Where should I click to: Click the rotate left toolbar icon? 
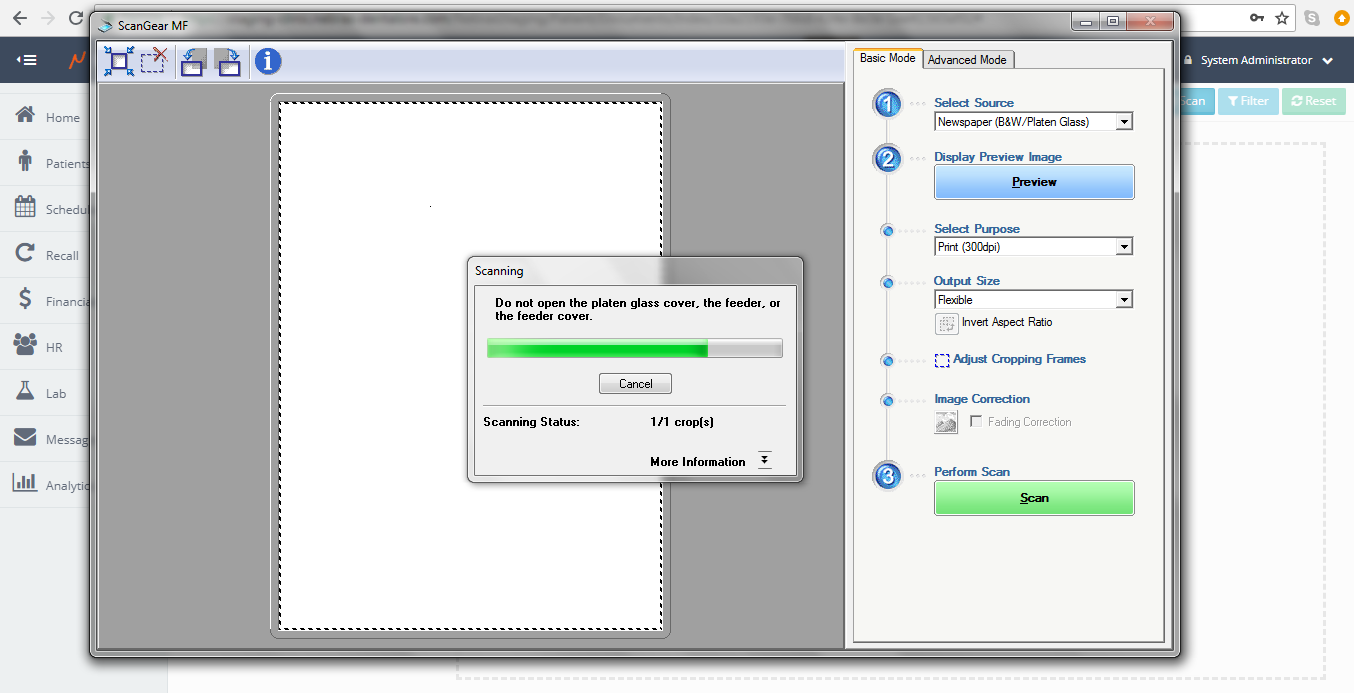(x=193, y=62)
